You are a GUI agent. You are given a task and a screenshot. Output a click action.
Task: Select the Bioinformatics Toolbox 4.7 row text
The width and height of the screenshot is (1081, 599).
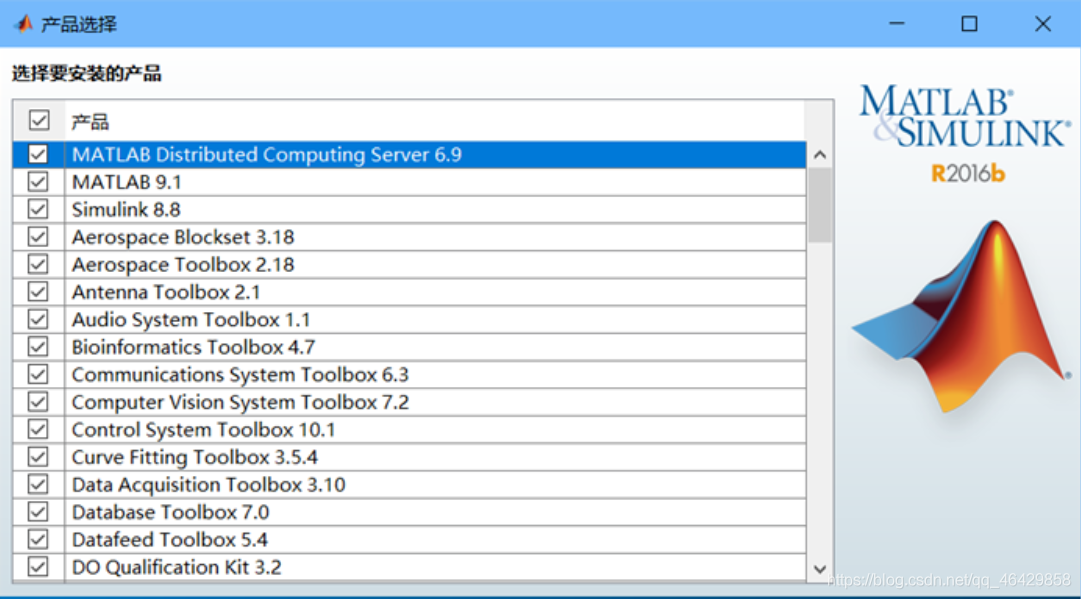pyautogui.click(x=194, y=347)
